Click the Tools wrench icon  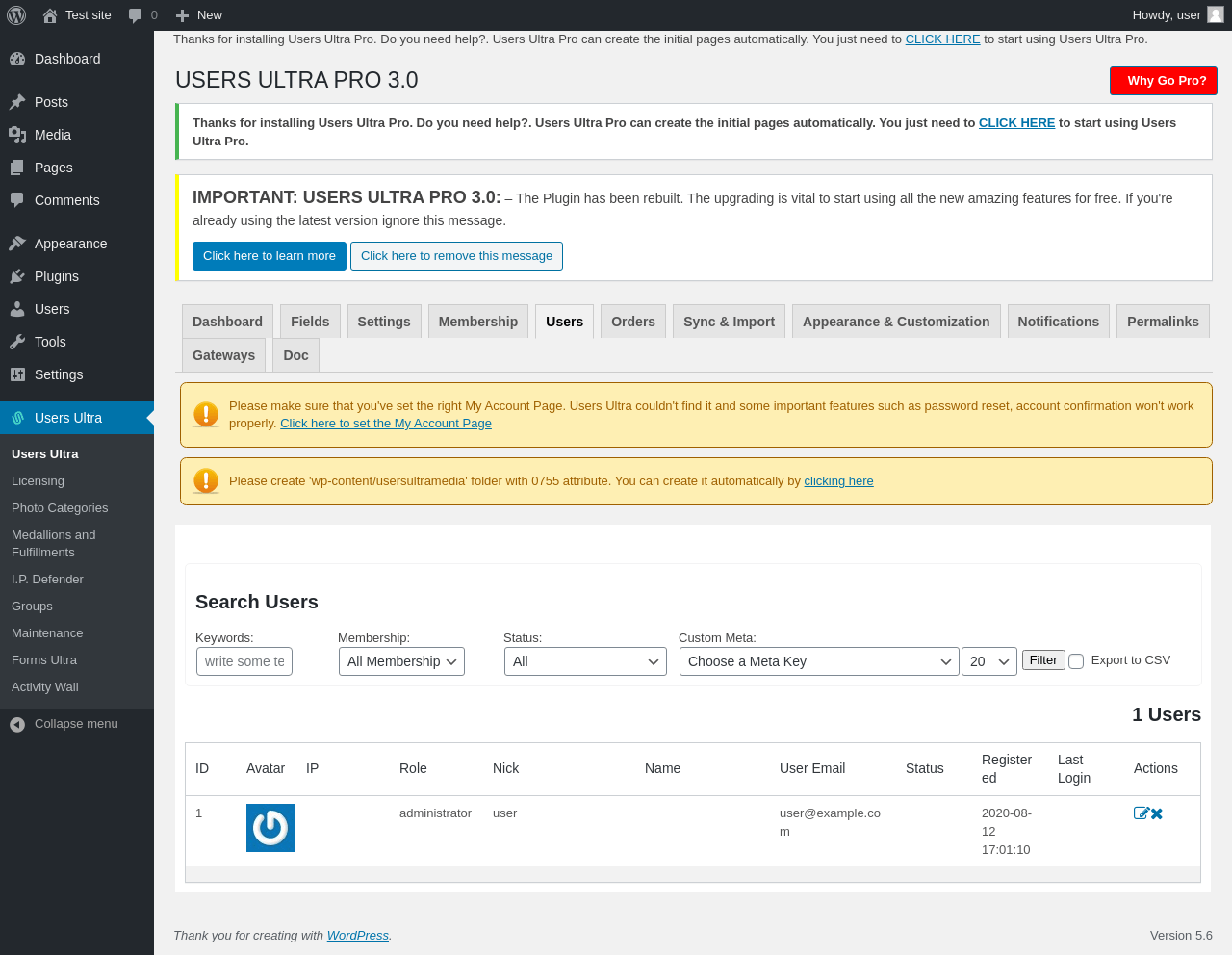click(17, 342)
